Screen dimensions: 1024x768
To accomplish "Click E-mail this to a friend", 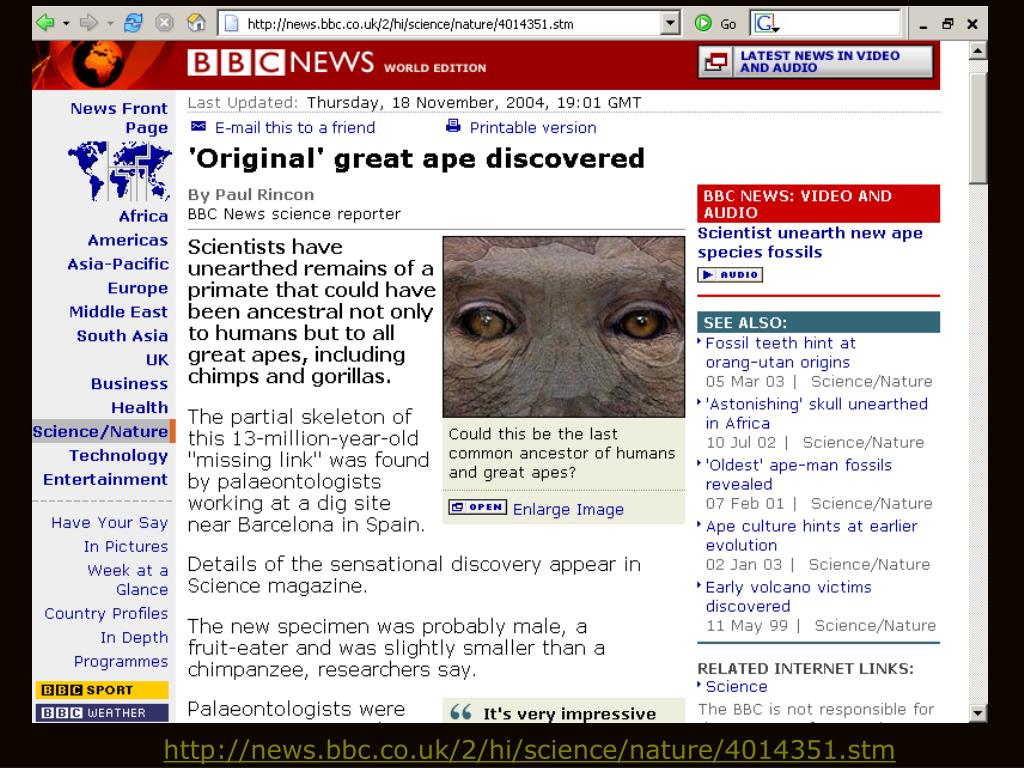I will (x=295, y=127).
